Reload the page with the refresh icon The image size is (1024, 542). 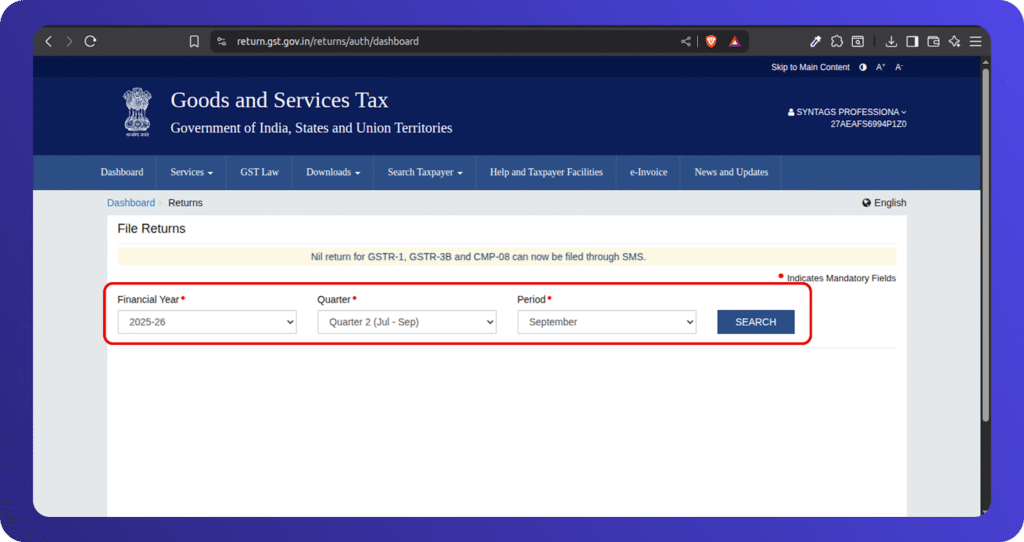[x=90, y=41]
